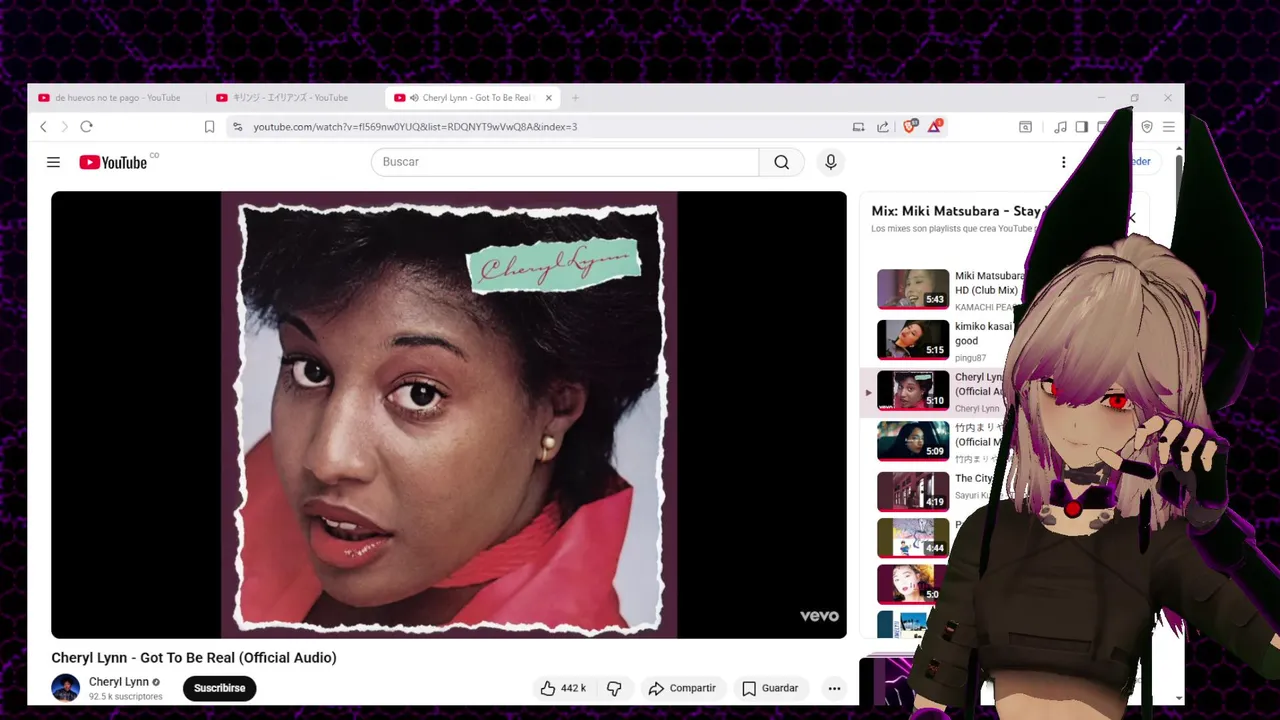The height and width of the screenshot is (720, 1280).
Task: Go back with the browser back arrow
Action: point(43,127)
